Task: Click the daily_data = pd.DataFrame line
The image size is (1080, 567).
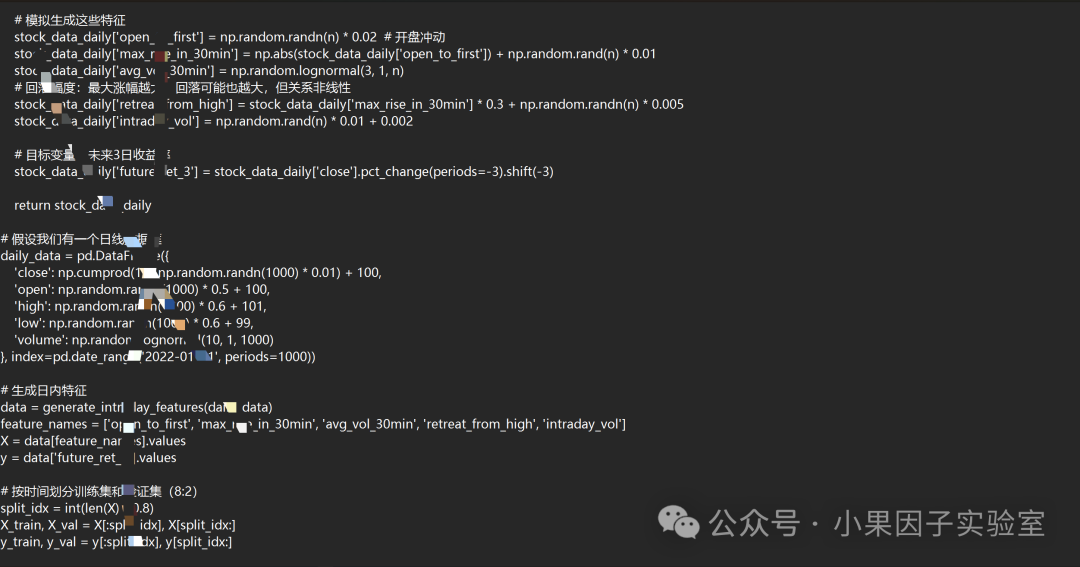Action: tap(85, 256)
